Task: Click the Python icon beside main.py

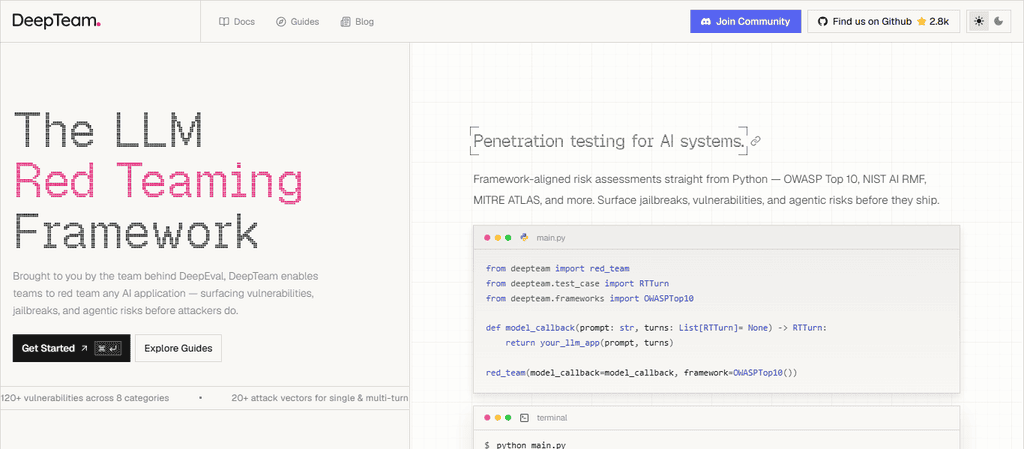Action: point(524,238)
